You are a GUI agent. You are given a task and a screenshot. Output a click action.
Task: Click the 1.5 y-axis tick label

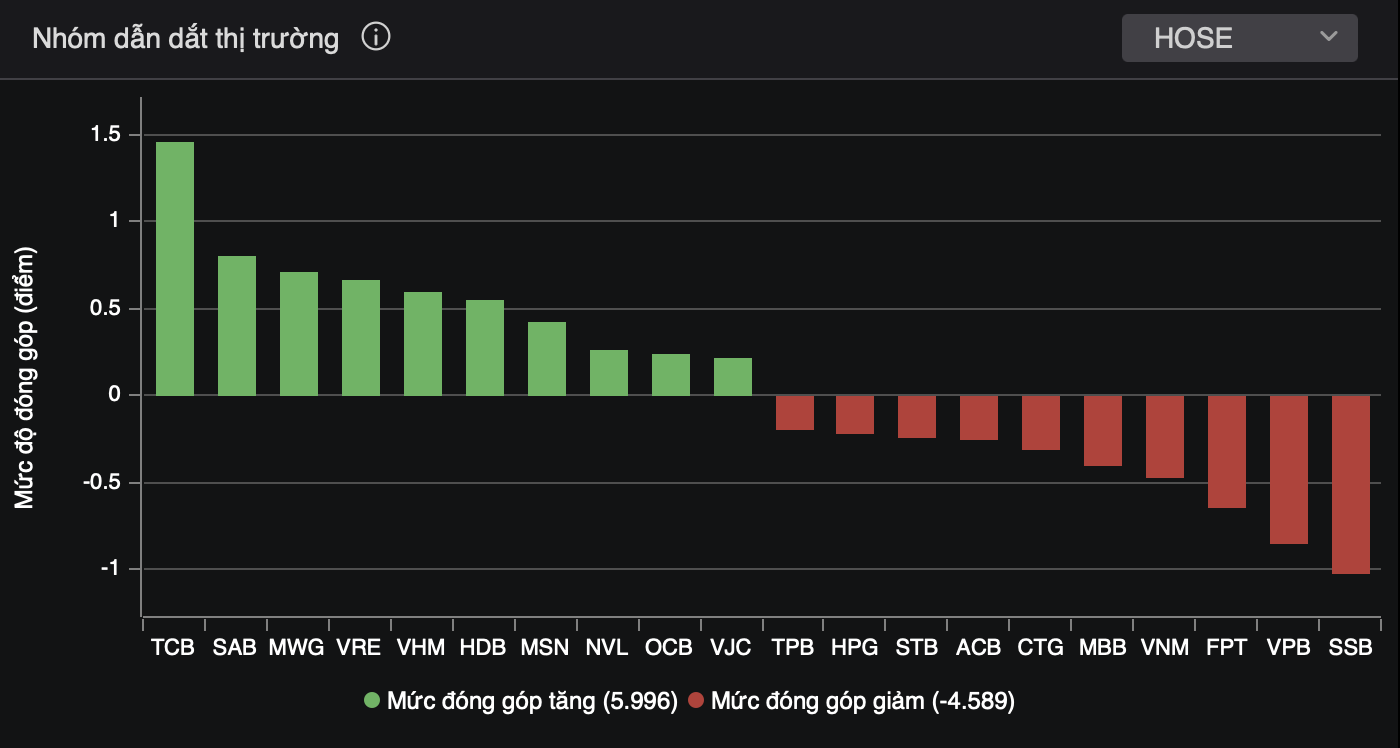pos(104,134)
